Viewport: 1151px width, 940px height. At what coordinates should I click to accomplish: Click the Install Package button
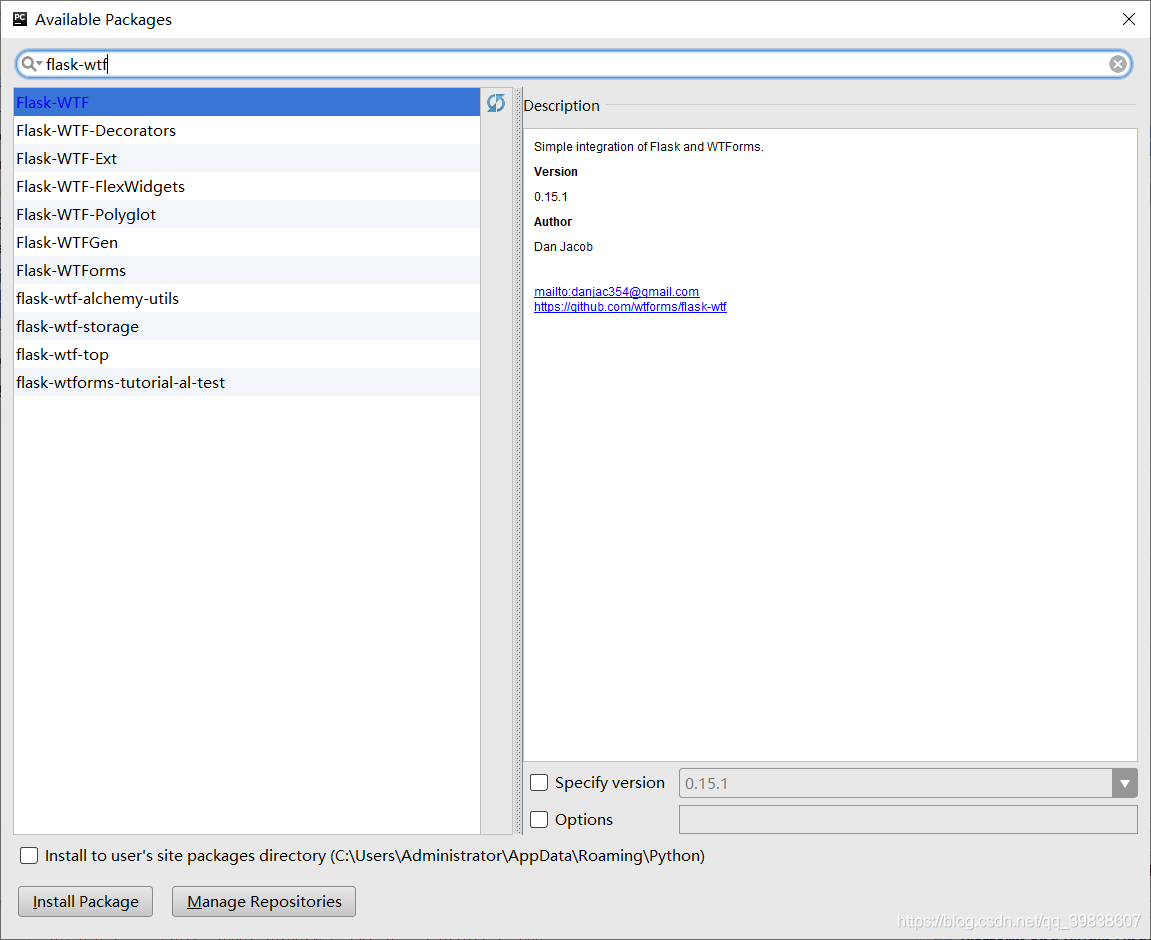pyautogui.click(x=85, y=902)
